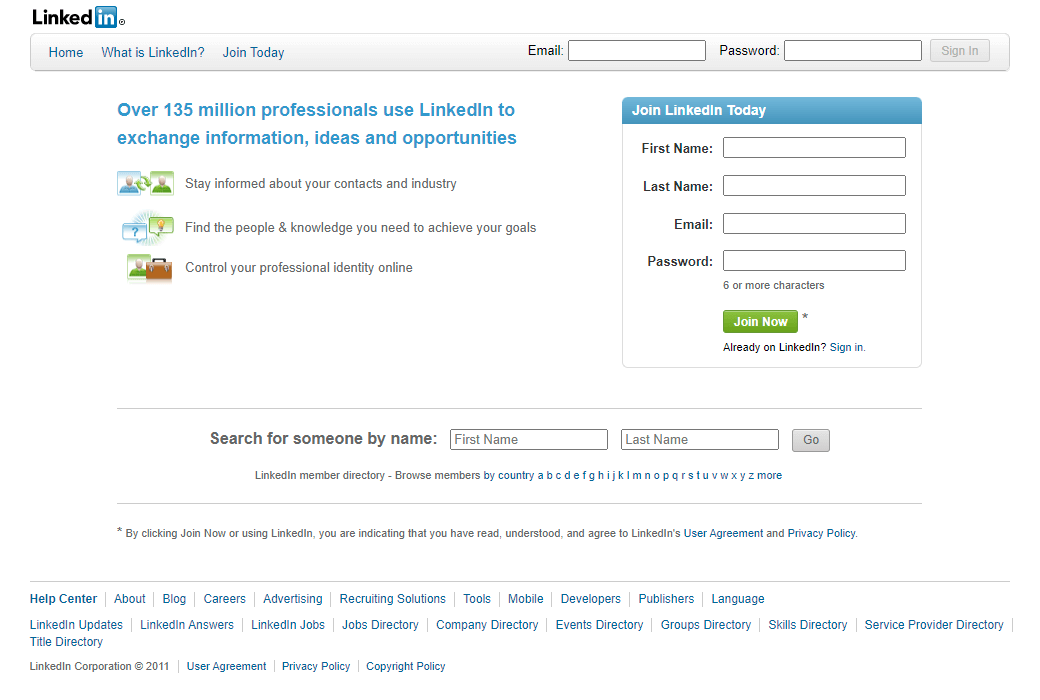Focus the top Email sign-in field
The height and width of the screenshot is (700, 1040).
pyautogui.click(x=637, y=50)
